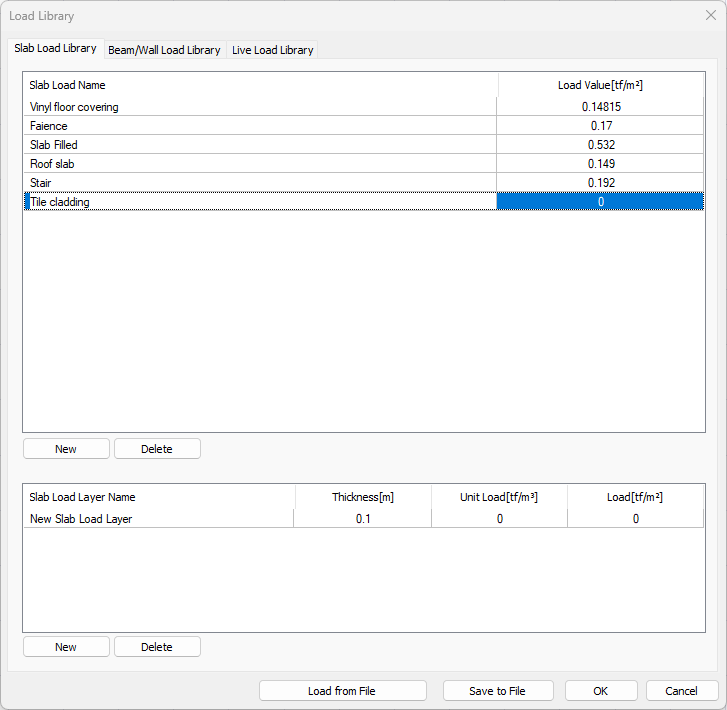The width and height of the screenshot is (727, 710).
Task: Delete the selected slab load
Action: pos(157,449)
